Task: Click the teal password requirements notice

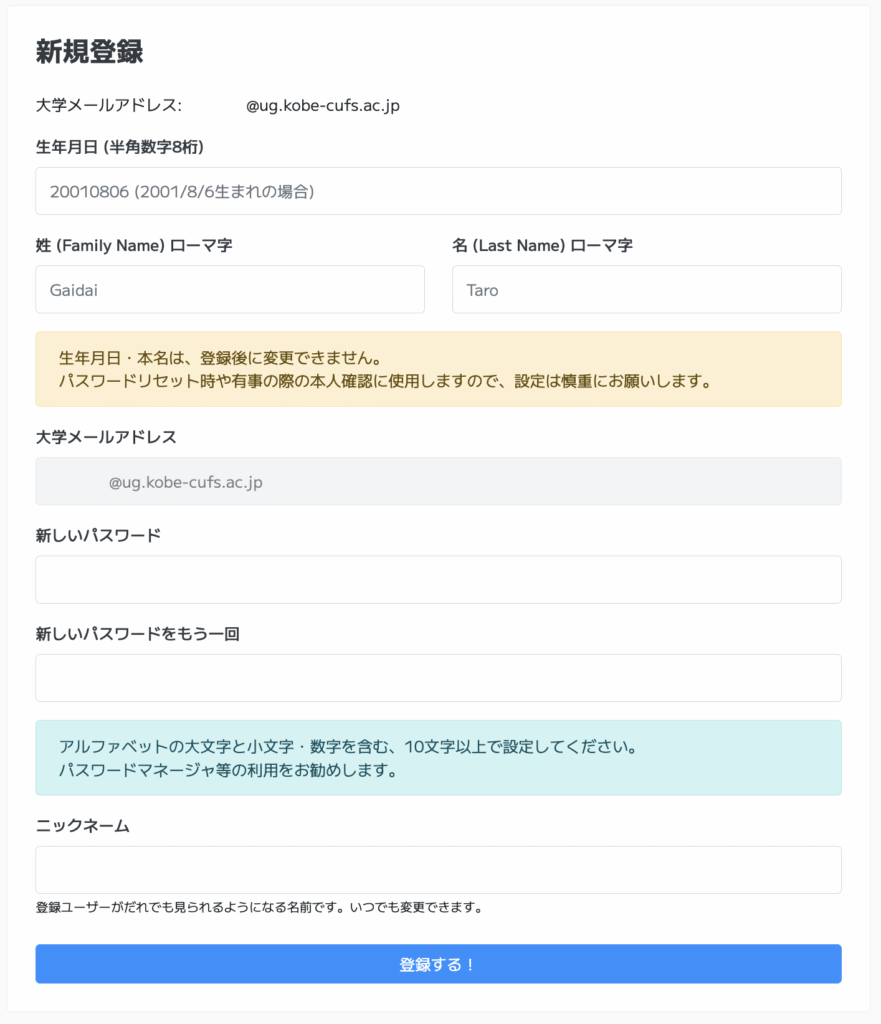Action: 438,758
